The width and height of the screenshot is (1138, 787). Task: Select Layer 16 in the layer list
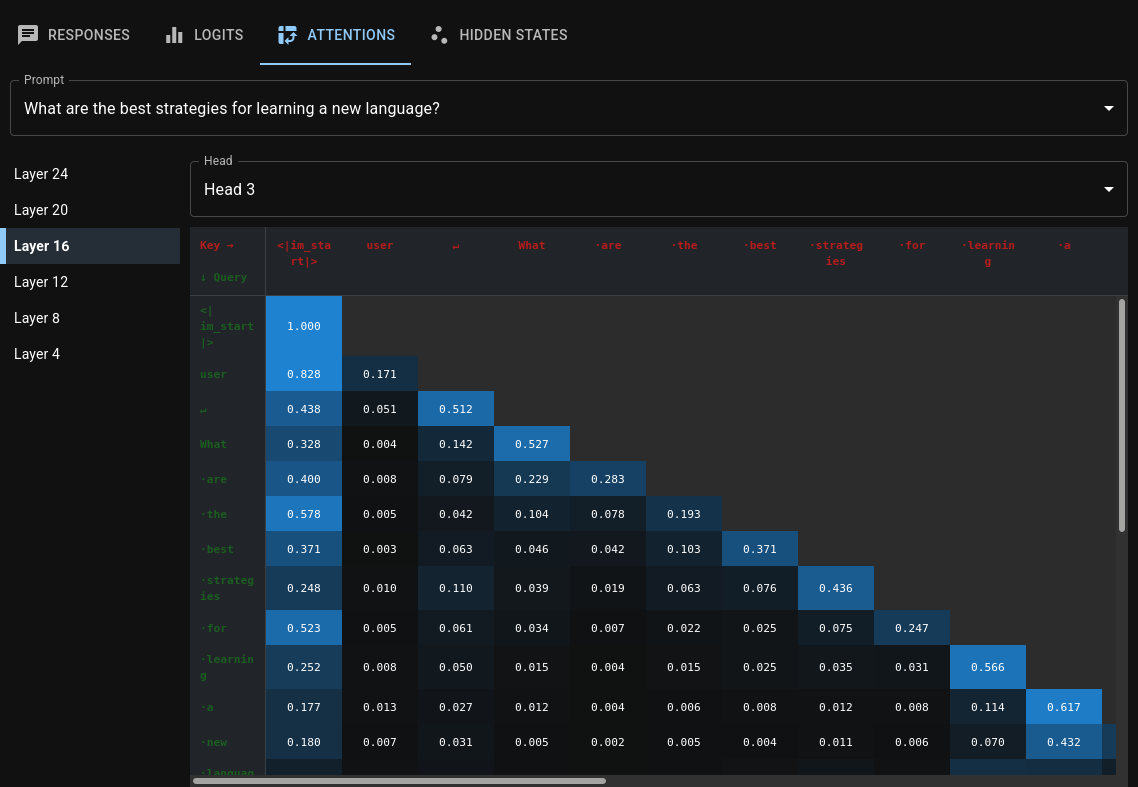(90, 246)
